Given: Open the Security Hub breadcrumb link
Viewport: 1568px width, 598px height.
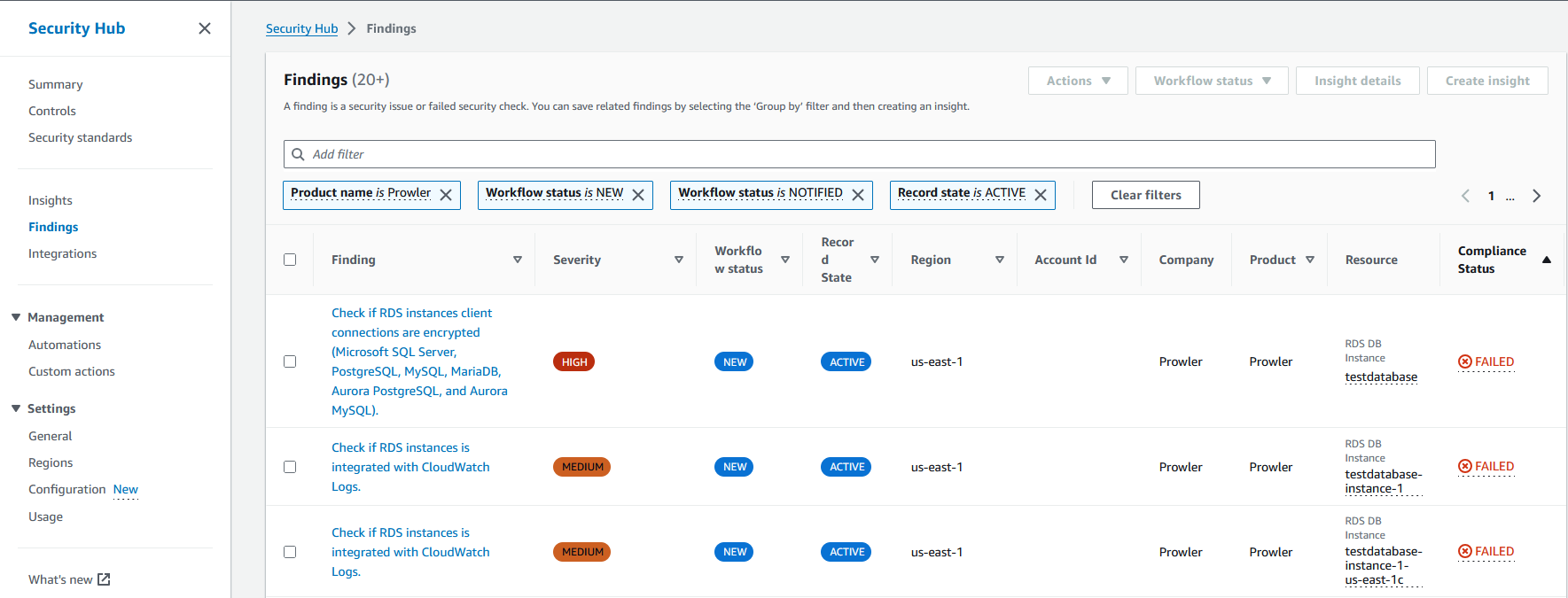Looking at the screenshot, I should pos(301,28).
